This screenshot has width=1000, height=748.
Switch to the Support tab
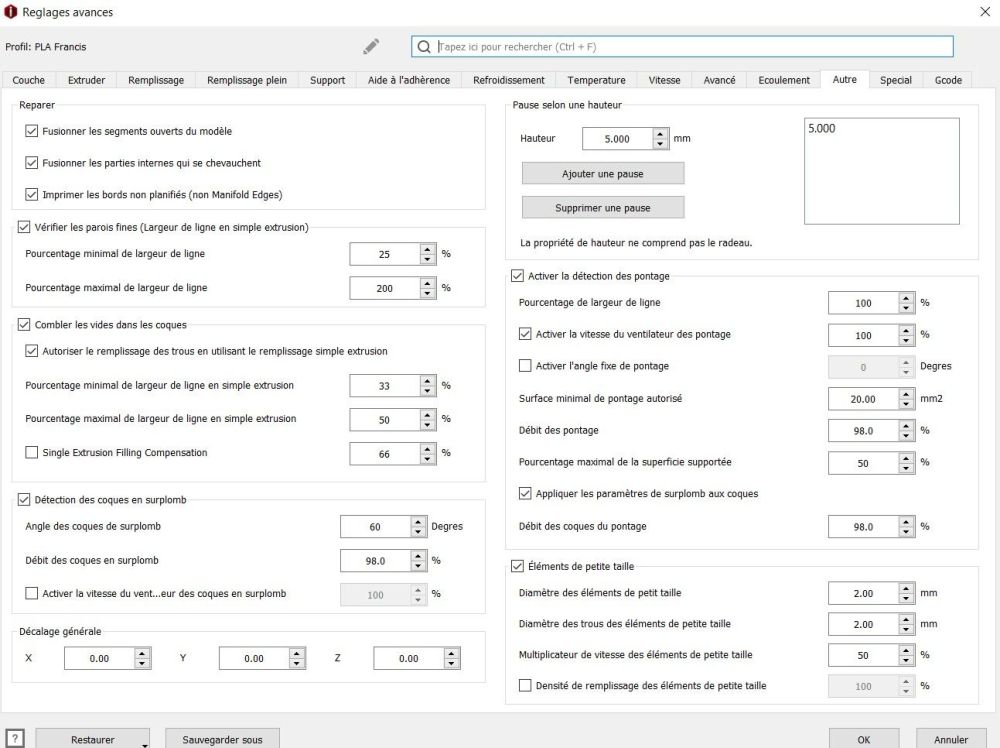click(x=327, y=80)
